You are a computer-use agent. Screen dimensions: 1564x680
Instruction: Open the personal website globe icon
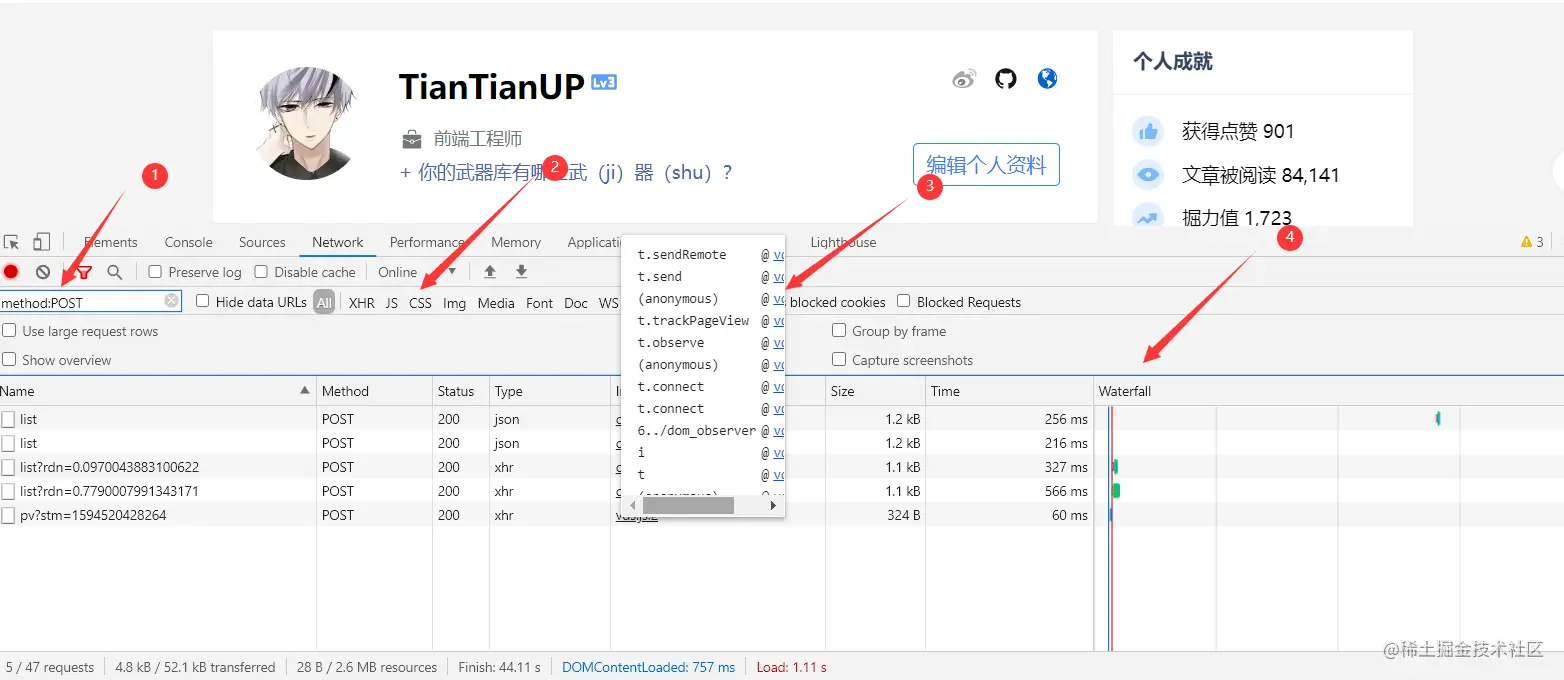click(1047, 79)
